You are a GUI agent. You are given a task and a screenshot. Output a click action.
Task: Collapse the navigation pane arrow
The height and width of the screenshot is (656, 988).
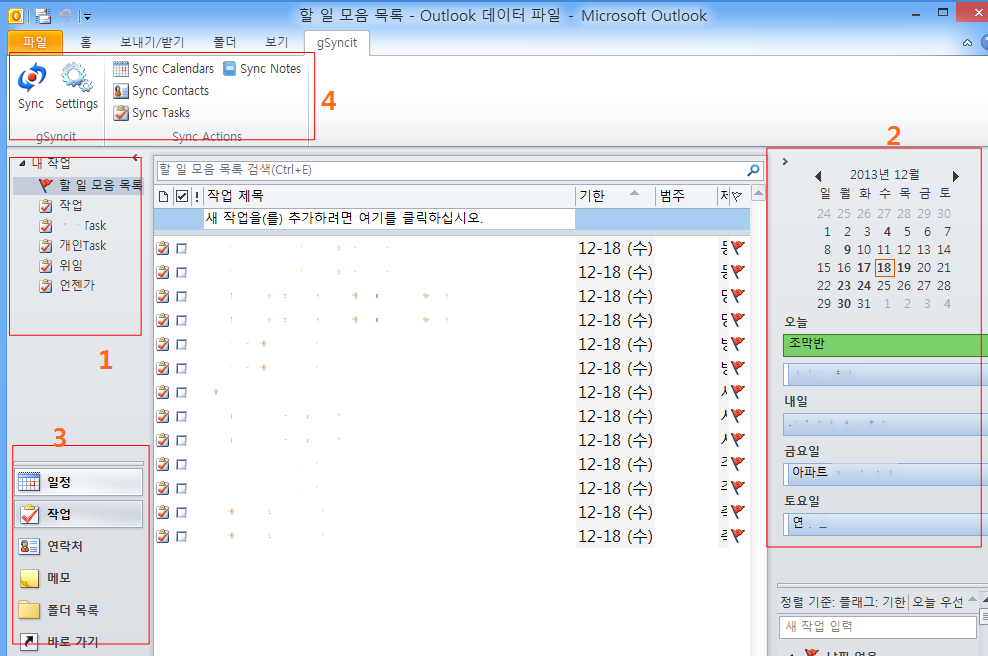point(135,158)
